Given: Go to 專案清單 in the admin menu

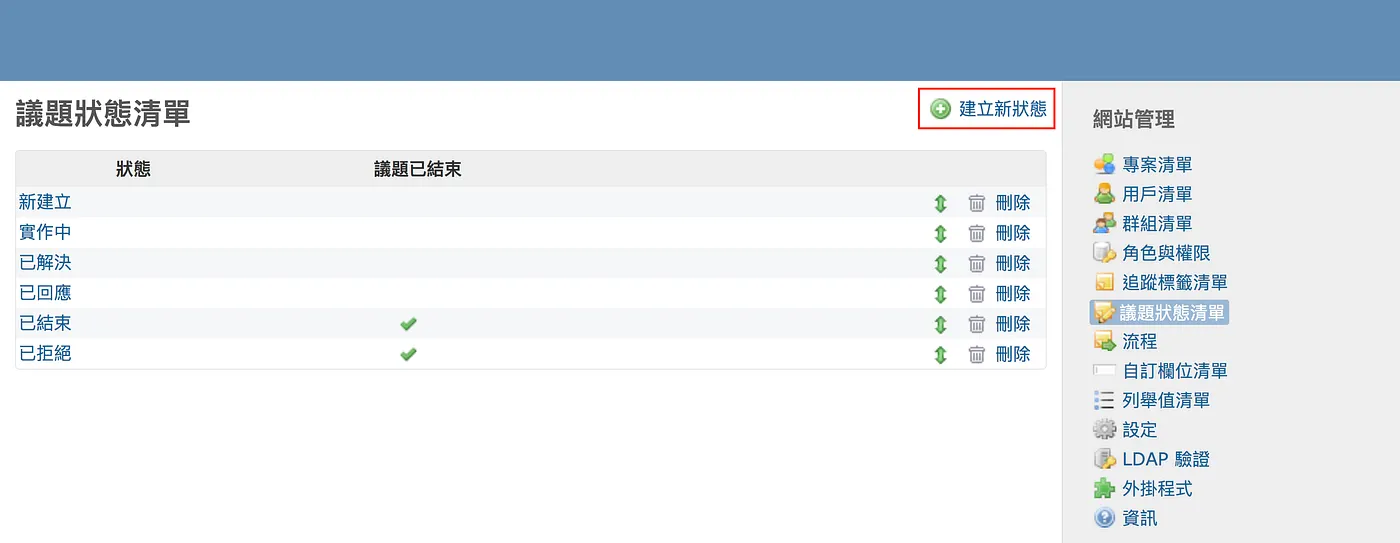Looking at the screenshot, I should [1157, 165].
